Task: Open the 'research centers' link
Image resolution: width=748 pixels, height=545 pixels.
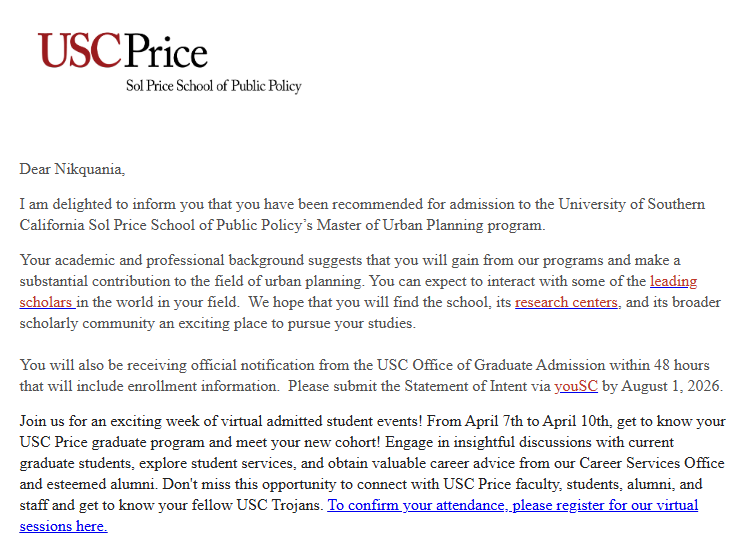Action: click(x=567, y=302)
